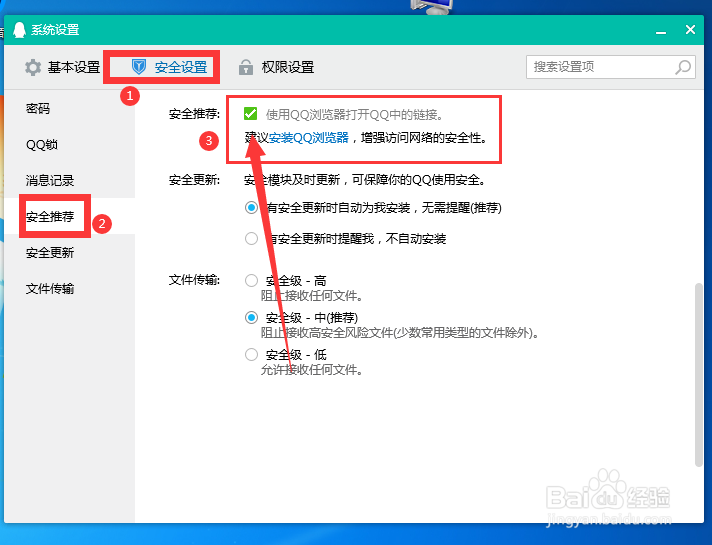Choose 有安全更新时提醒我 radio option
This screenshot has height=545, width=712.
tap(251, 238)
